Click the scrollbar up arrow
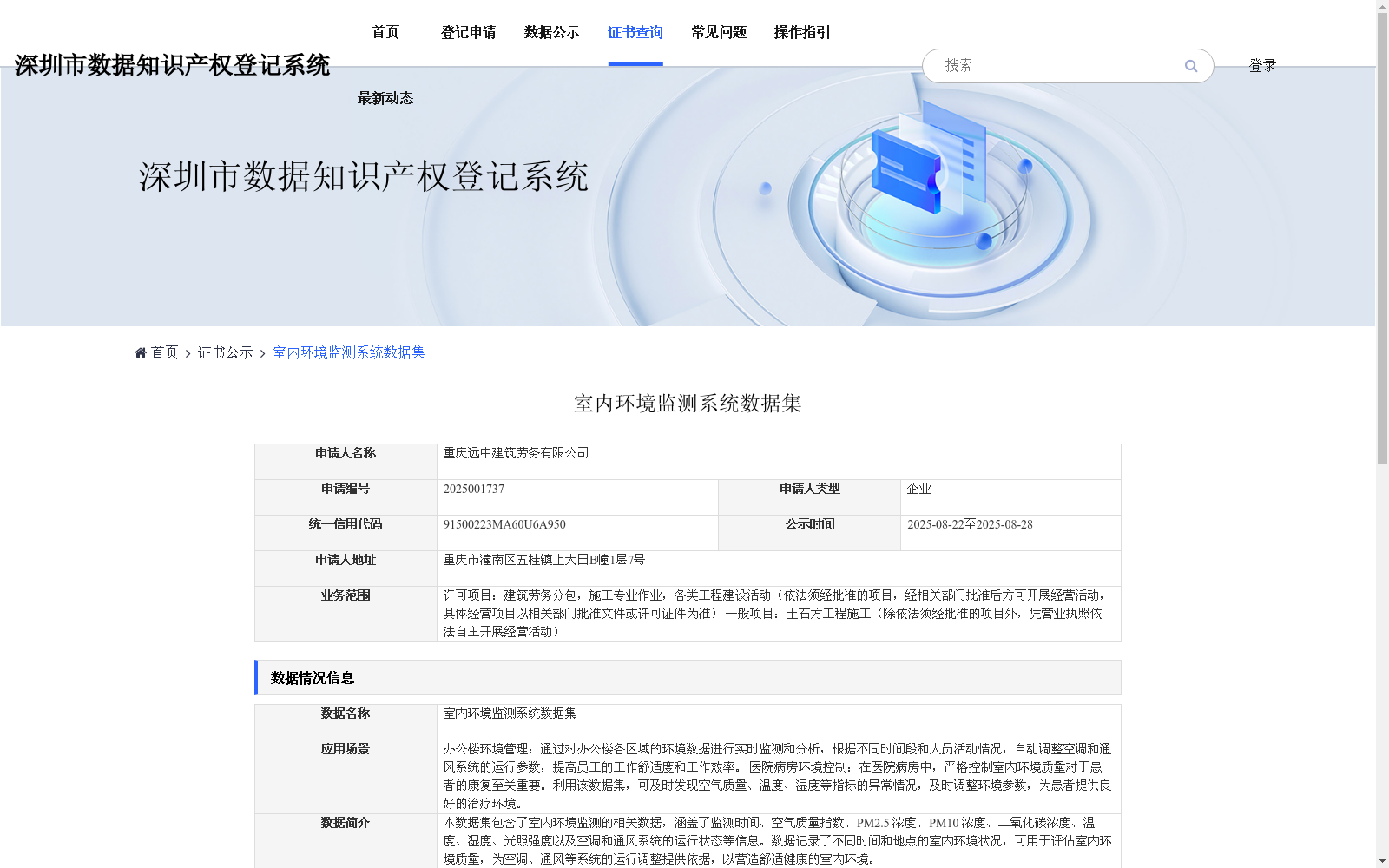 point(1382,7)
